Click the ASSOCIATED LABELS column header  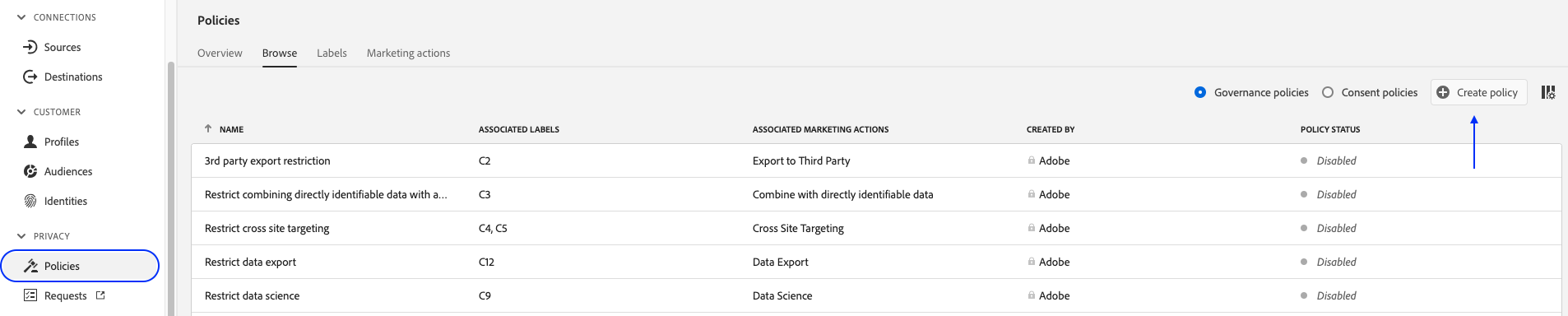(519, 129)
